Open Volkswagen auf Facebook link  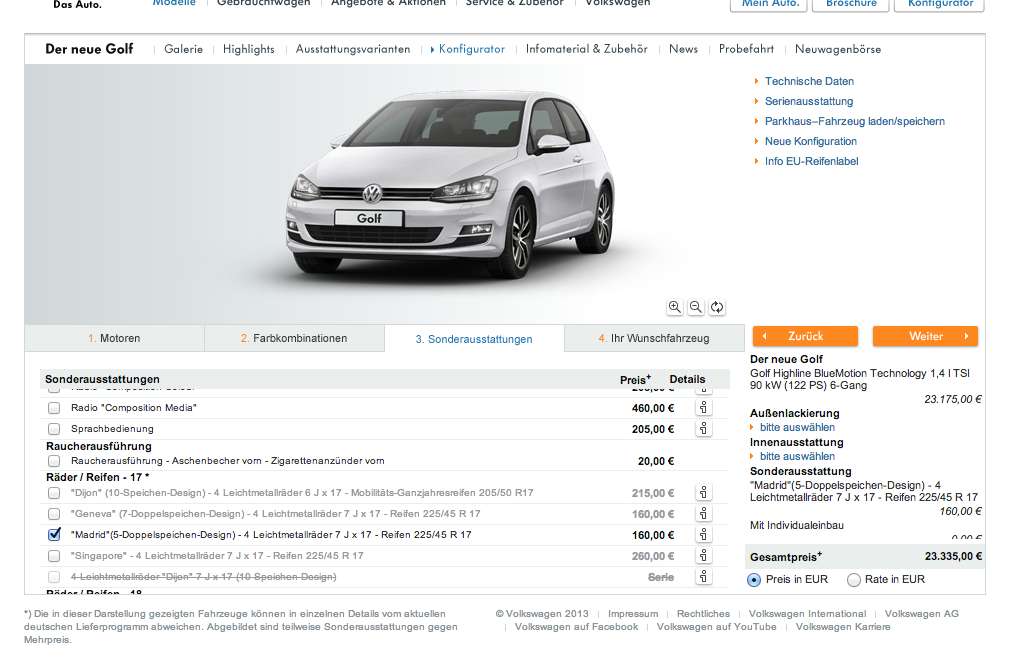(576, 627)
